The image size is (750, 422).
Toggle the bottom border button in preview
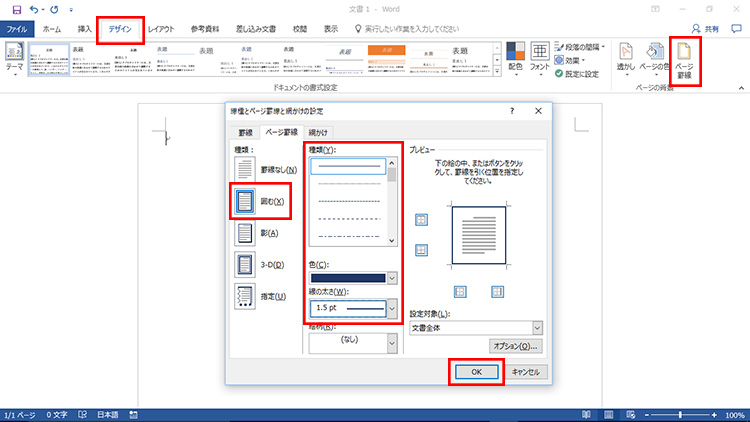pyautogui.click(x=421, y=249)
